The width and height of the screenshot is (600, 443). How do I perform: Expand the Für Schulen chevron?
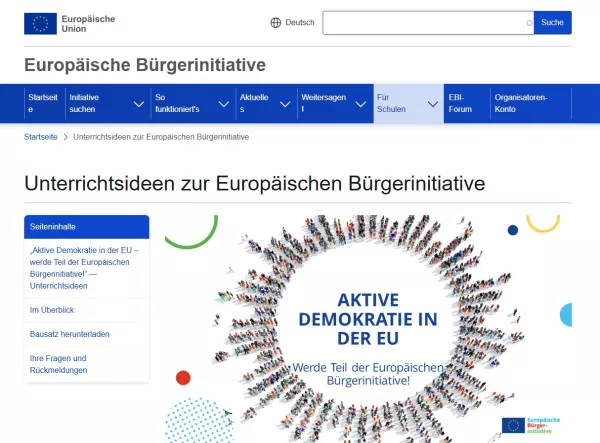(433, 104)
